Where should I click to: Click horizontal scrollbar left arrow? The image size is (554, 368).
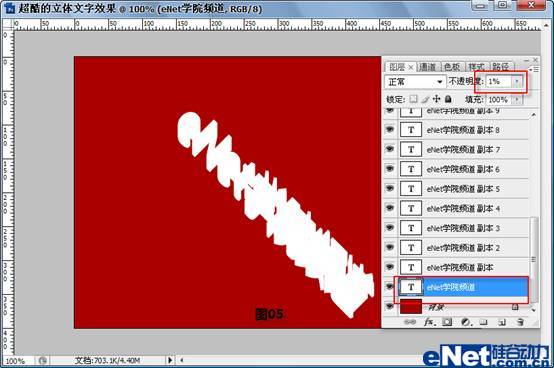point(182,360)
